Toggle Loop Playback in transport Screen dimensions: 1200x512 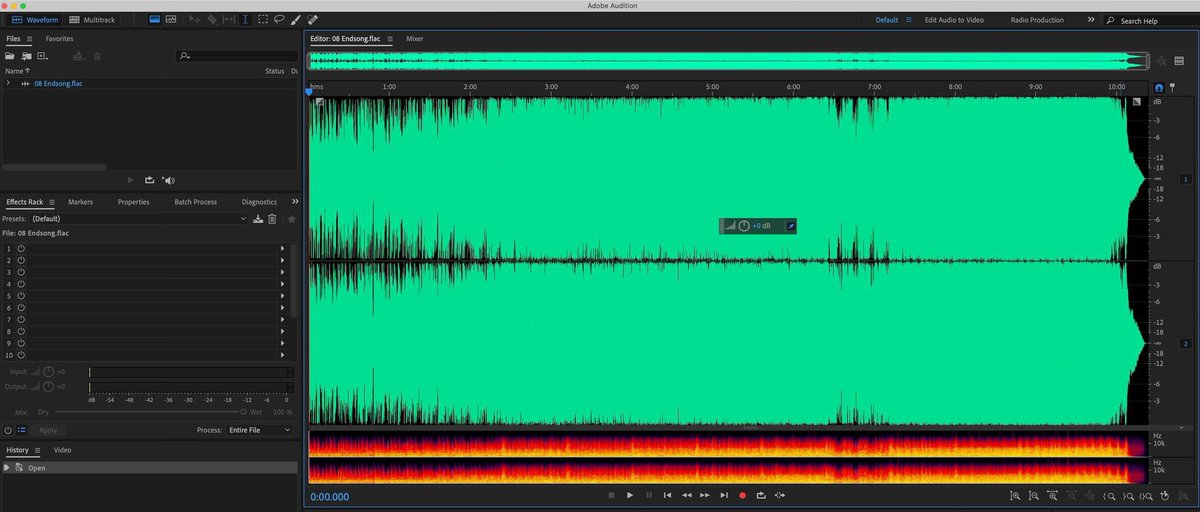[x=761, y=495]
